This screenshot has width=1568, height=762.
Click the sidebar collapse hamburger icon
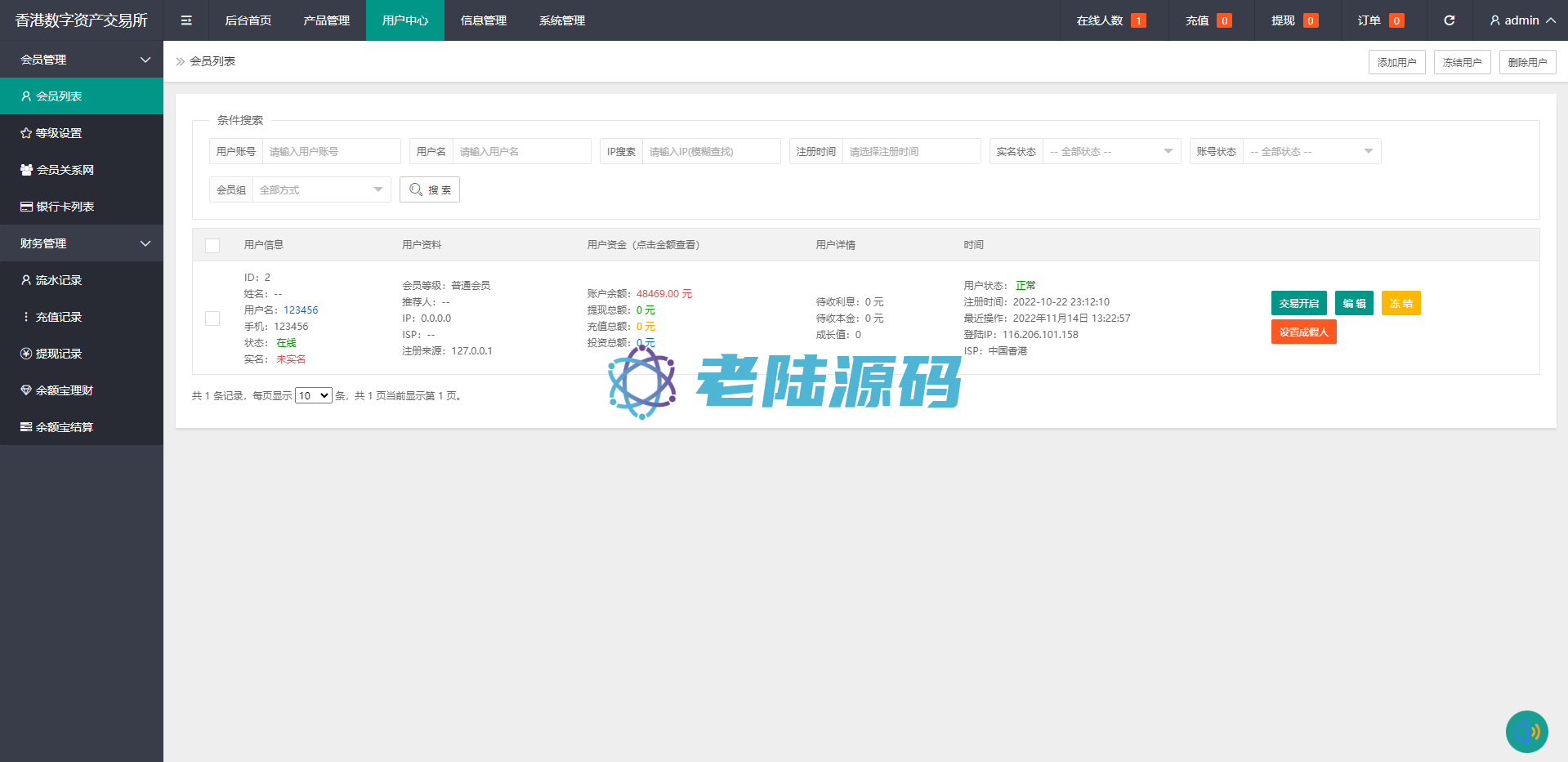(186, 20)
